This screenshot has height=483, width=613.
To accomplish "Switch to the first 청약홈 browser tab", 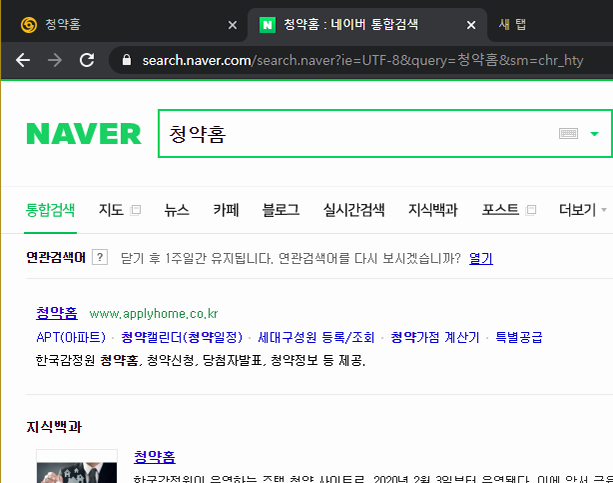I will 123,25.
